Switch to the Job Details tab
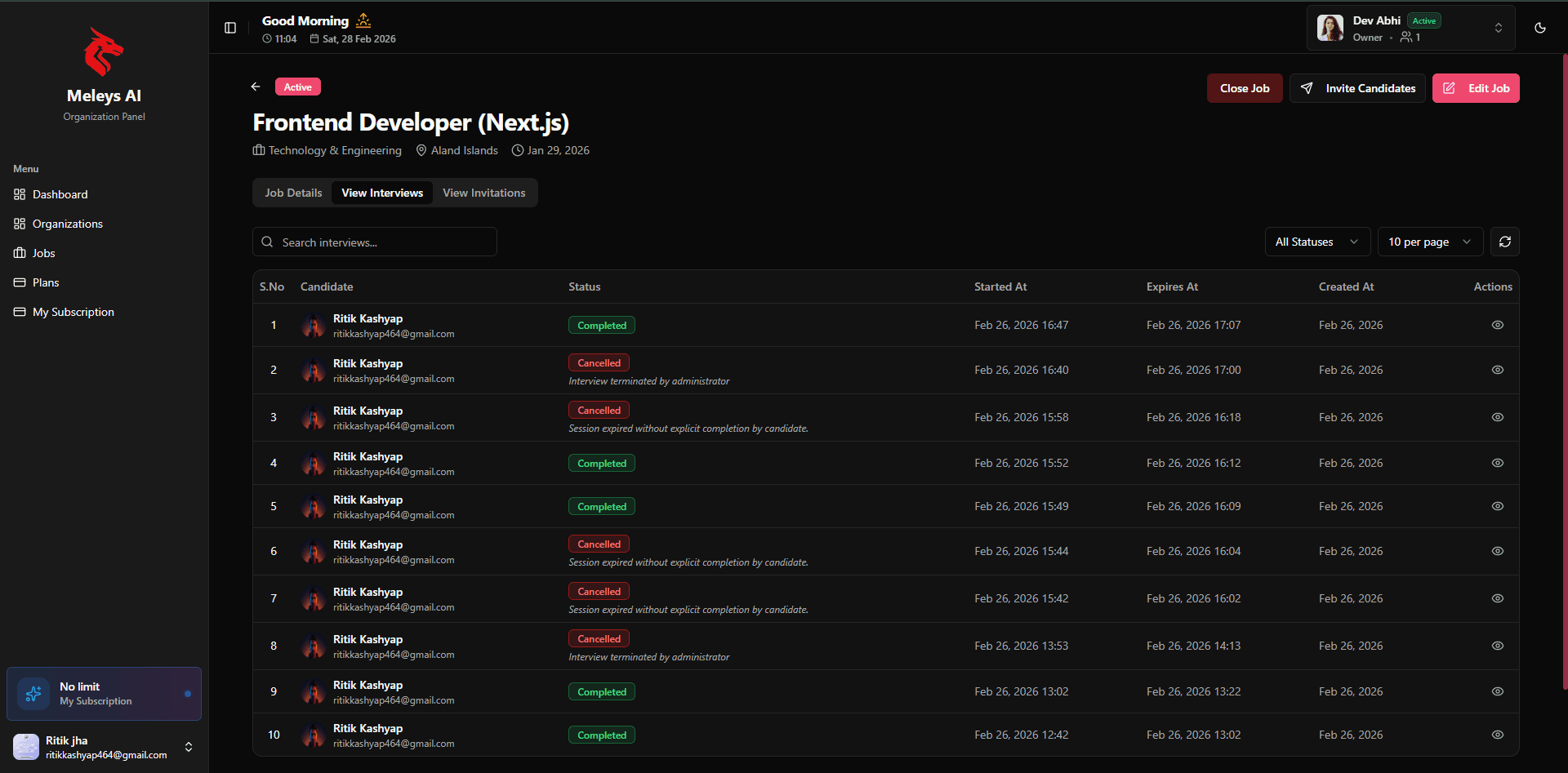 click(293, 193)
